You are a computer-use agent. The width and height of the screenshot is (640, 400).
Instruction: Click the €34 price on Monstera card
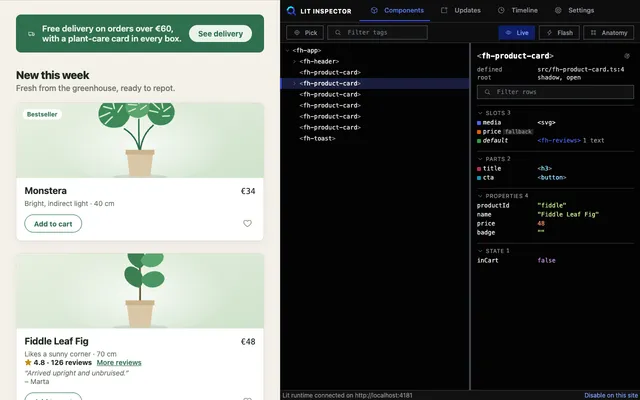248,191
